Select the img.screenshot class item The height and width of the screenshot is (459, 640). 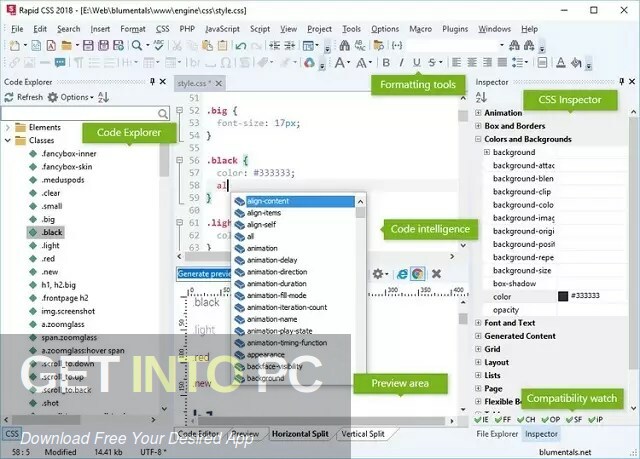(x=68, y=311)
